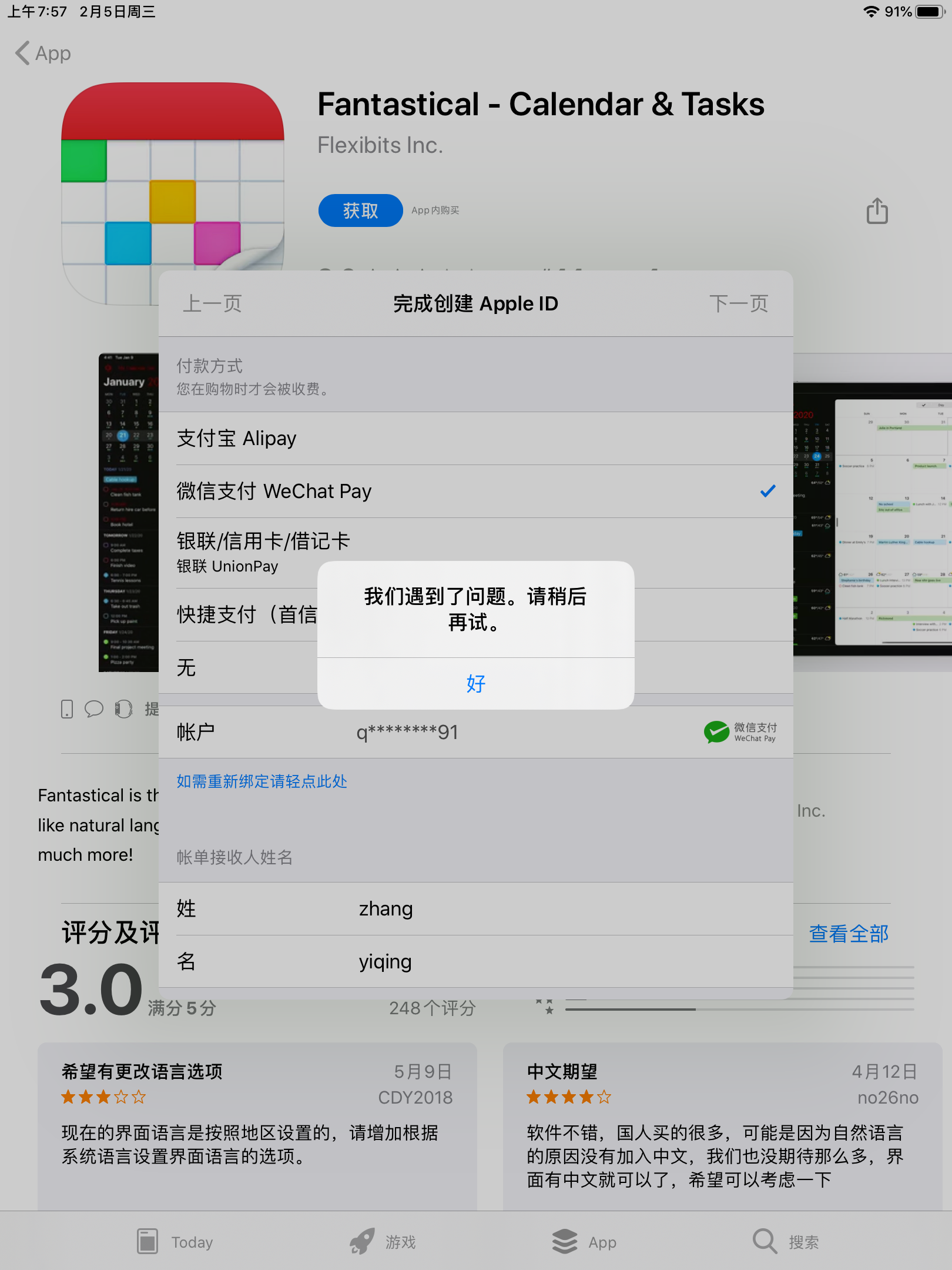Tap 查看全部 to see all reviews
The width and height of the screenshot is (952, 1270).
point(849,933)
